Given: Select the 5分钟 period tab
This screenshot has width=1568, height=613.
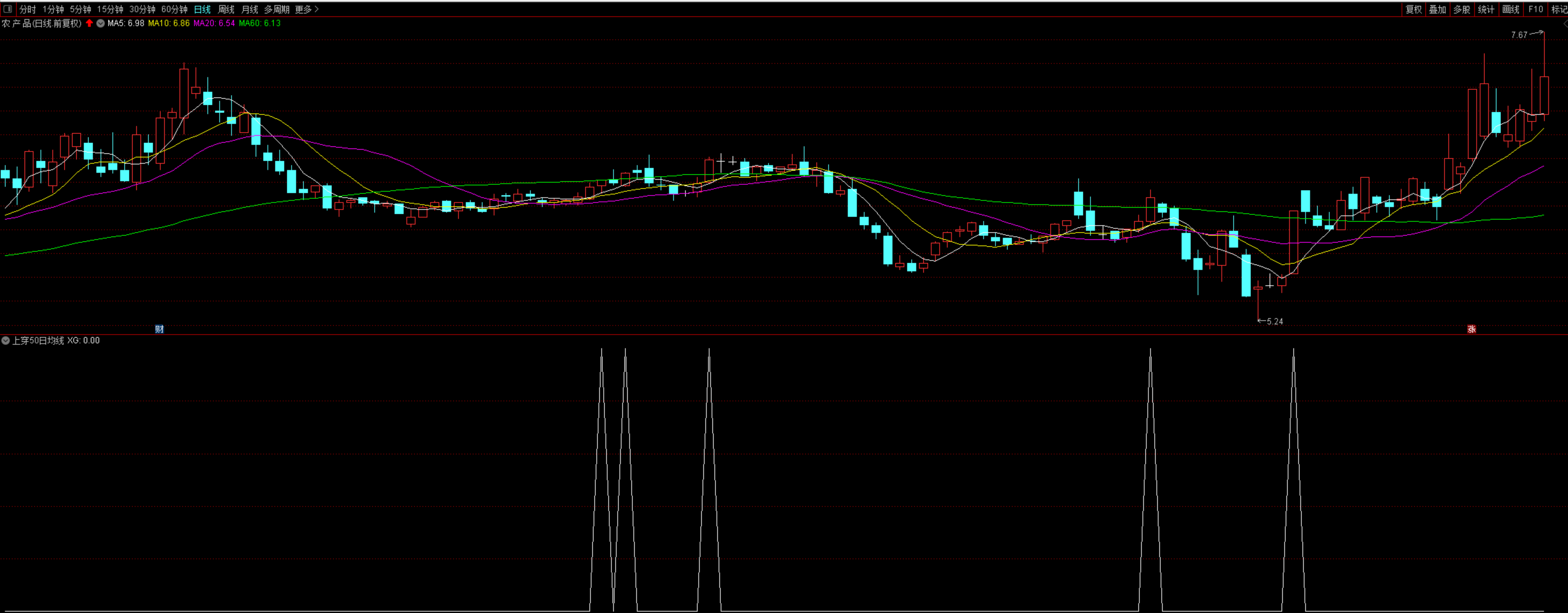Looking at the screenshot, I should (81, 9).
